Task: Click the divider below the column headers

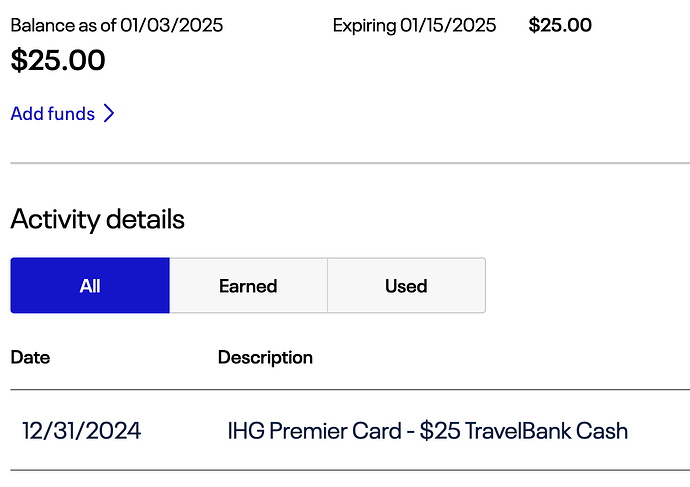Action: point(350,390)
